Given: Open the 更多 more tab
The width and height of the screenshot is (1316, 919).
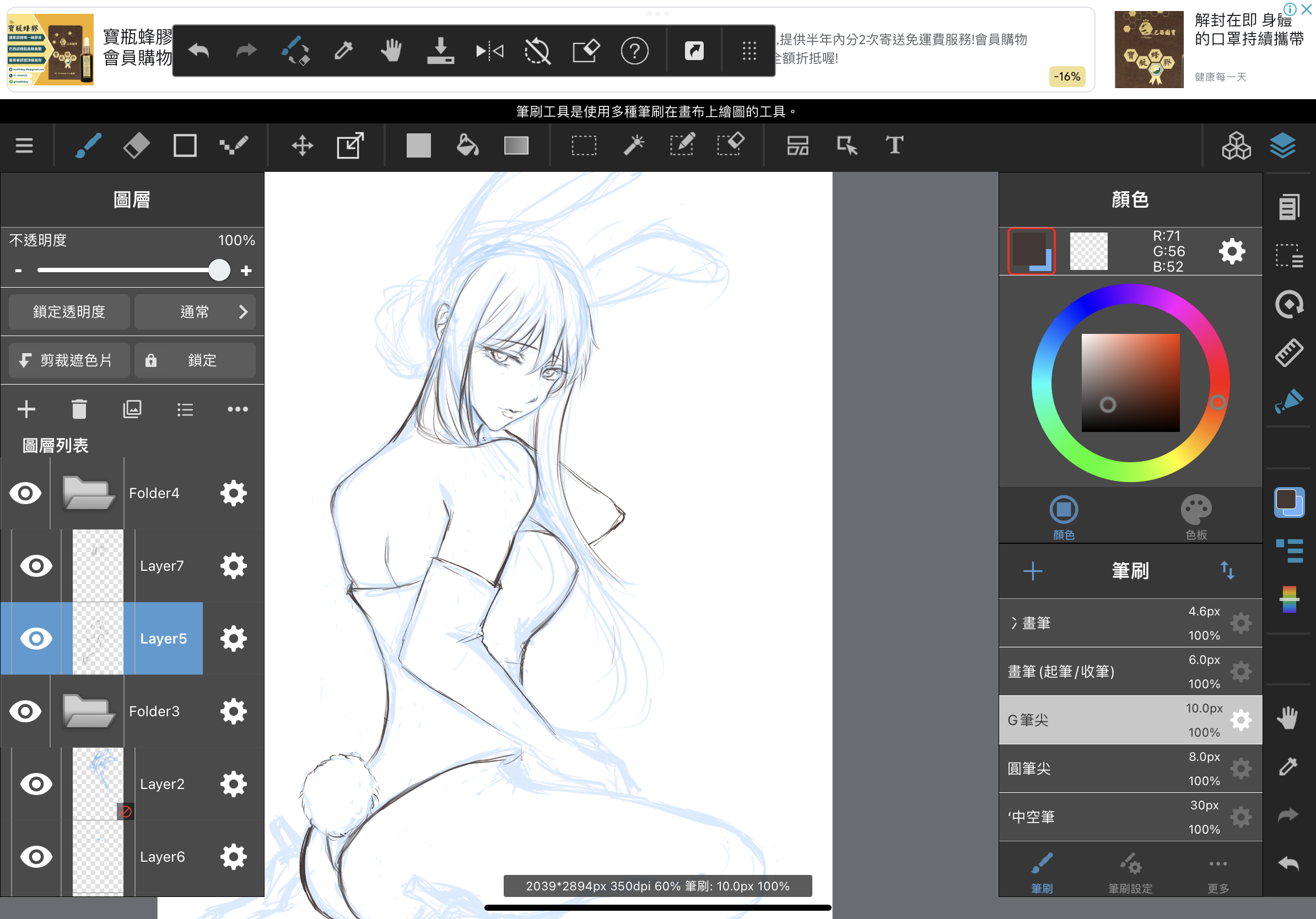Looking at the screenshot, I should coord(1218,873).
